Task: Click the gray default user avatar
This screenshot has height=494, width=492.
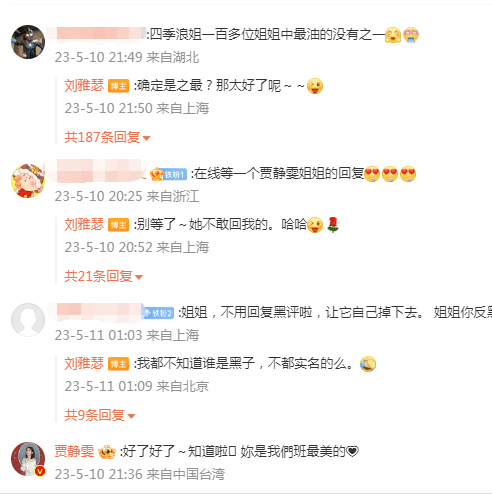Action: (x=28, y=320)
